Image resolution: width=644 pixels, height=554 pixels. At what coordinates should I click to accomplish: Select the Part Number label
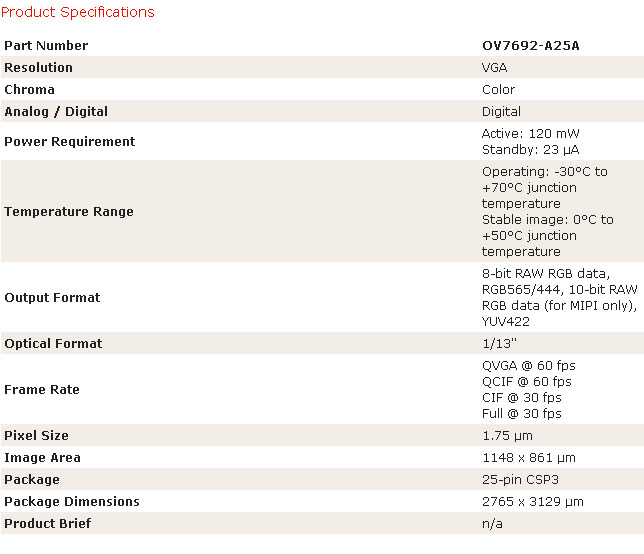tap(46, 46)
